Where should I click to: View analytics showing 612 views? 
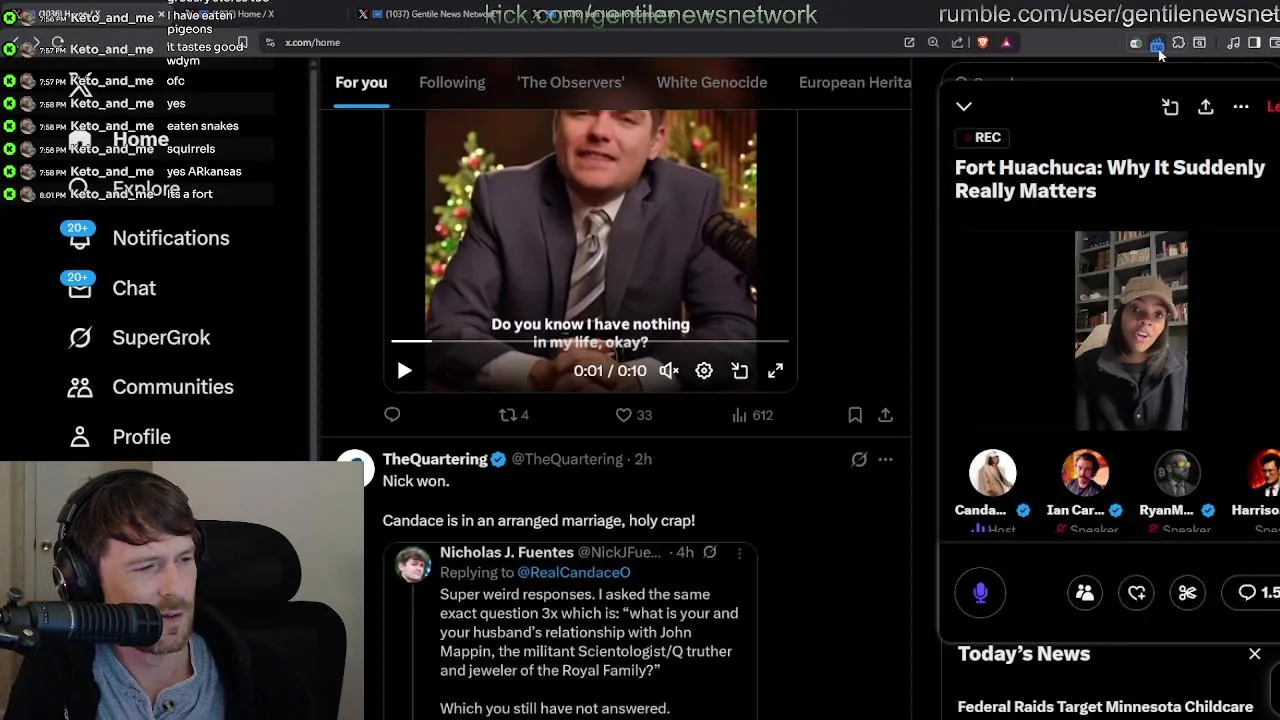(x=752, y=415)
